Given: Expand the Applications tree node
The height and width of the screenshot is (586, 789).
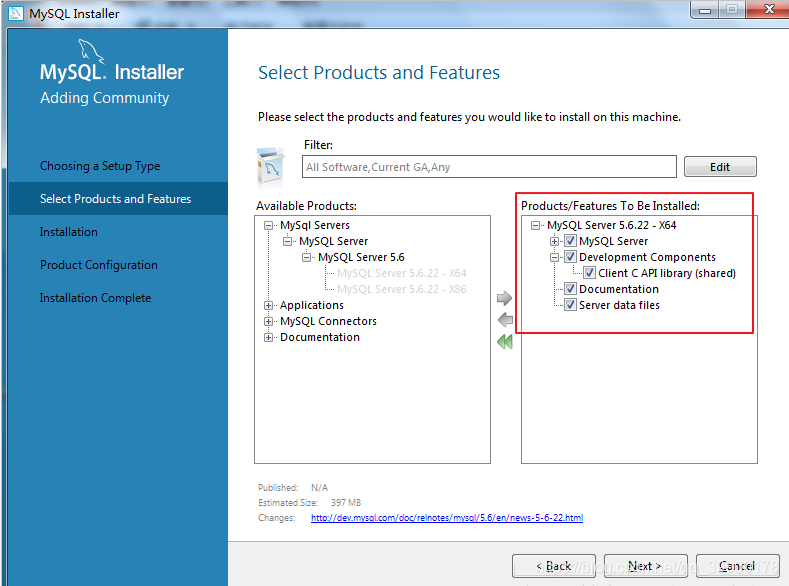Looking at the screenshot, I should pyautogui.click(x=269, y=305).
